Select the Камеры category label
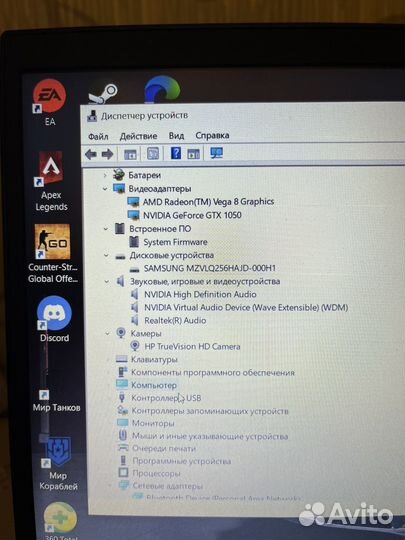Viewport: 405px width, 540px height. 146,333
